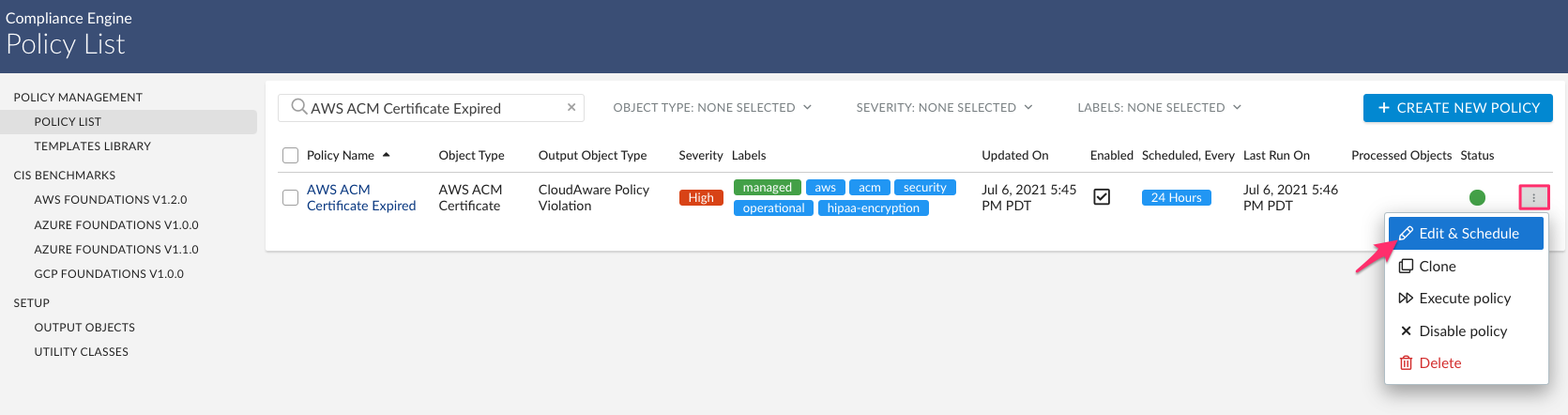
Task: Click the green status indicator dot
Action: pos(1477,197)
